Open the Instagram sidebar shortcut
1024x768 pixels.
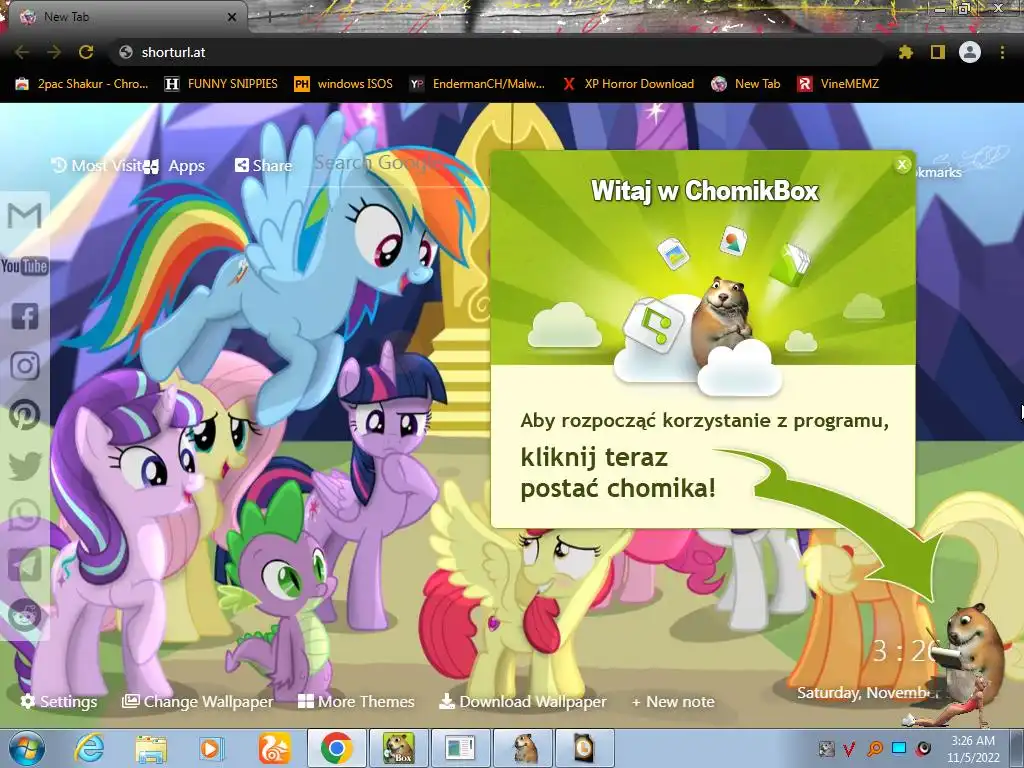point(25,366)
